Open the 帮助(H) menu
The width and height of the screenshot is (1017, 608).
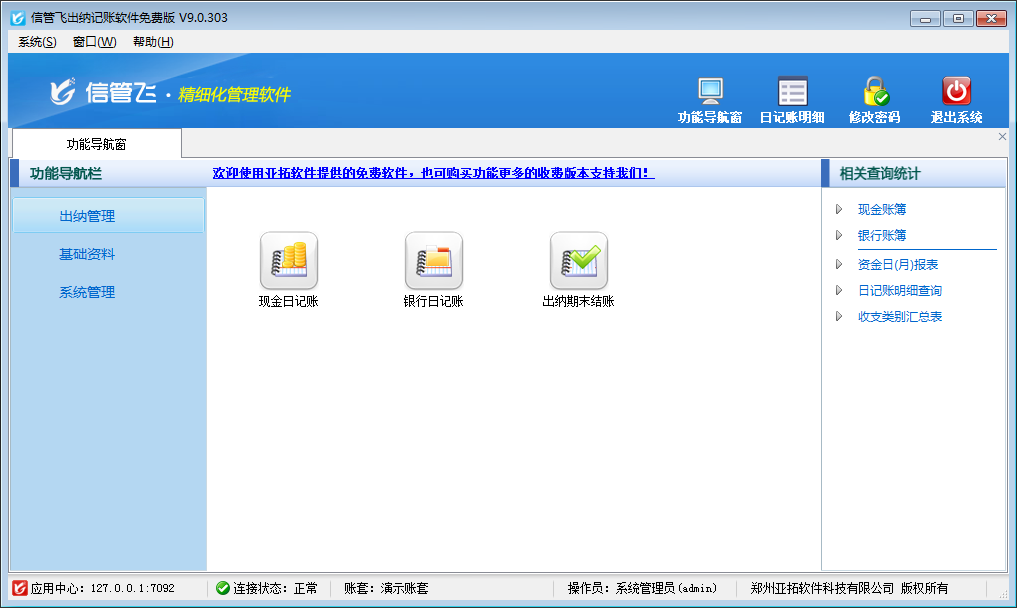click(x=153, y=42)
